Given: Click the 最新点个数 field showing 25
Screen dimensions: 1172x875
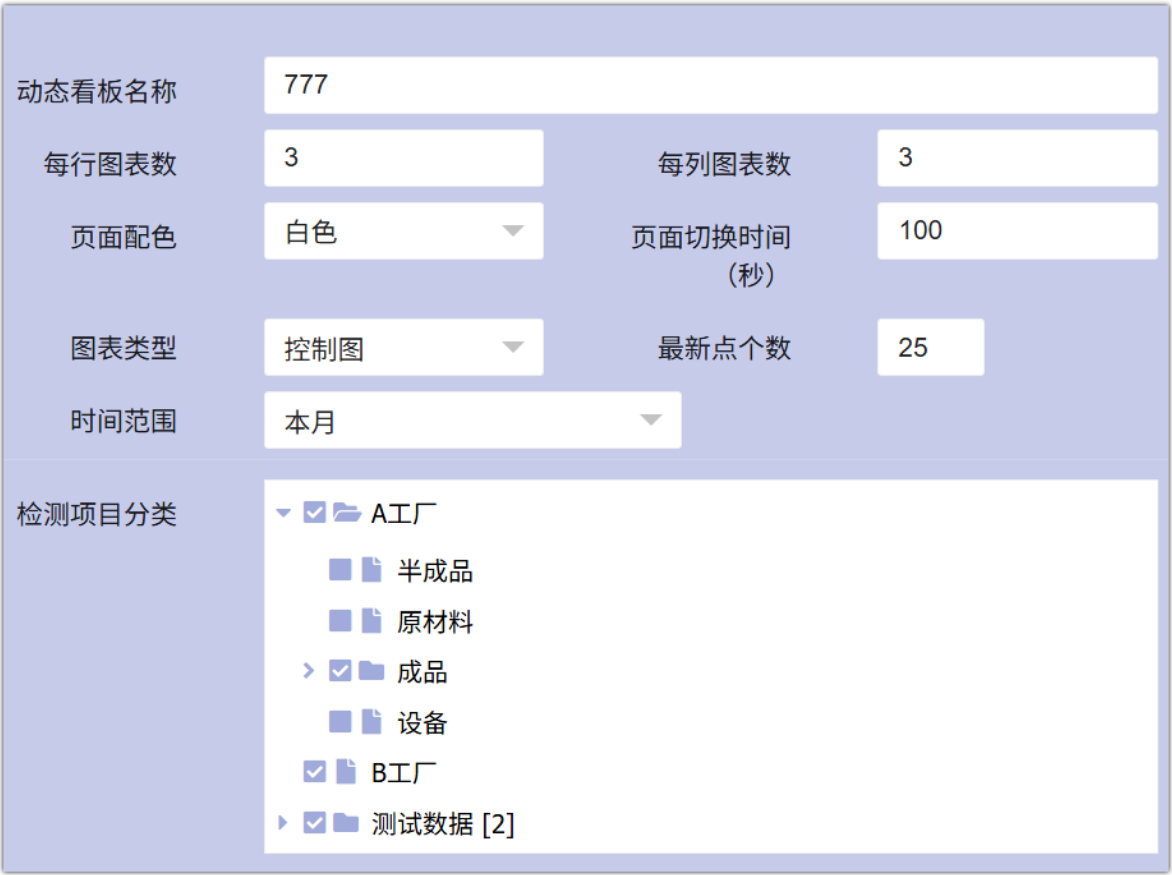Looking at the screenshot, I should pos(930,348).
